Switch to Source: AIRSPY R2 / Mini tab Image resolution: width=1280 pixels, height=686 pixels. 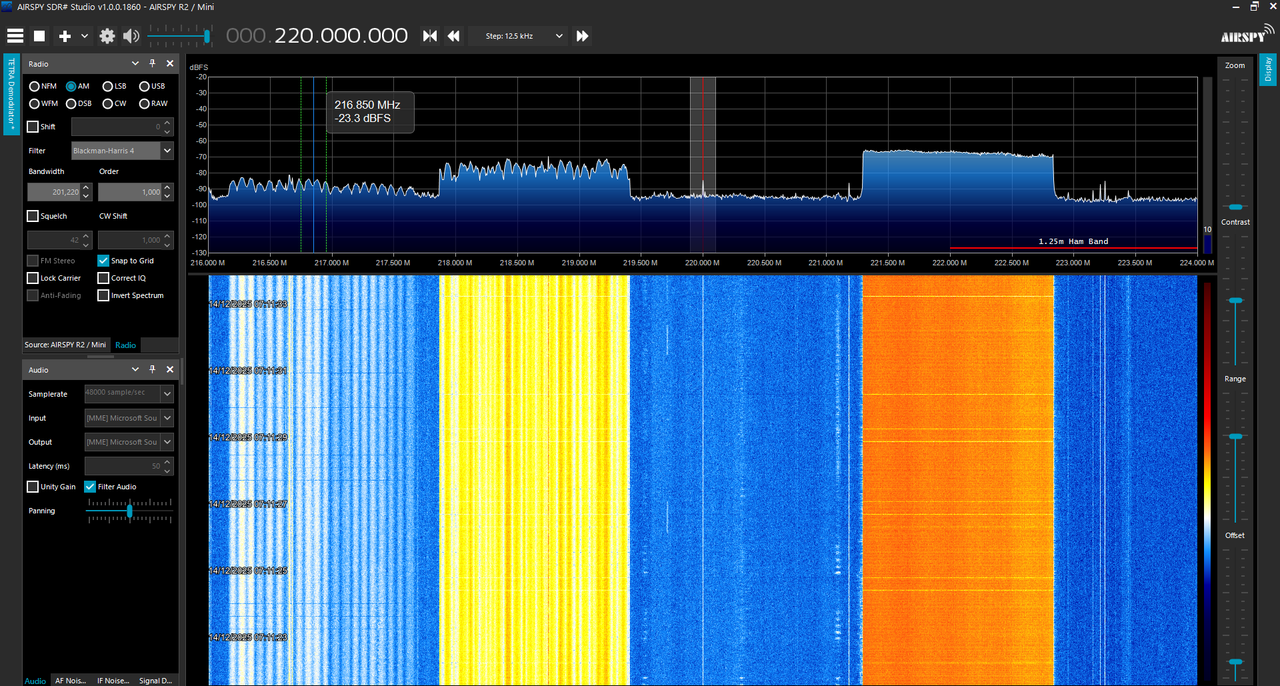pos(65,344)
